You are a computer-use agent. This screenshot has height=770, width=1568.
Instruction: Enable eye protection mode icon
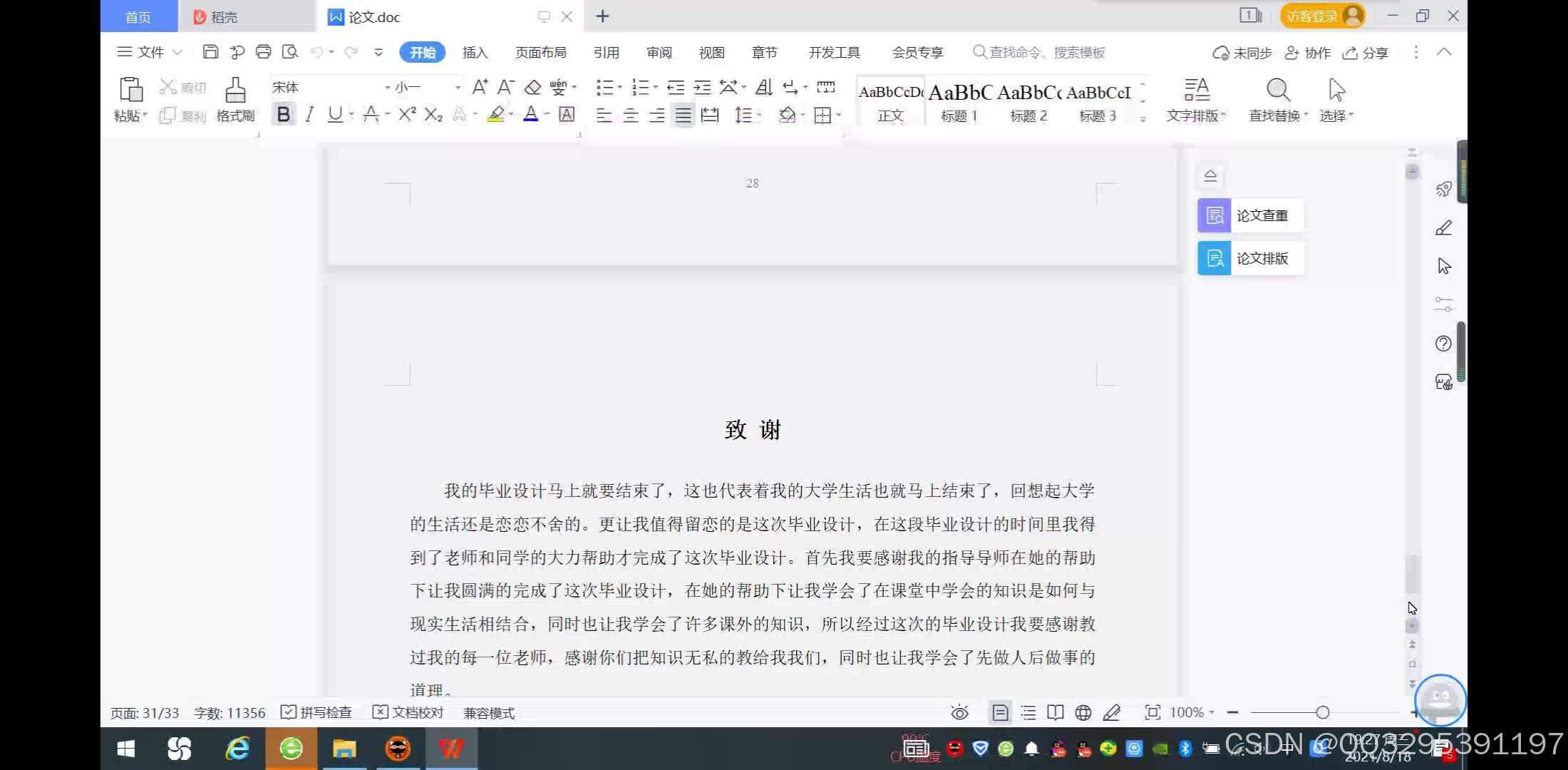tap(960, 712)
